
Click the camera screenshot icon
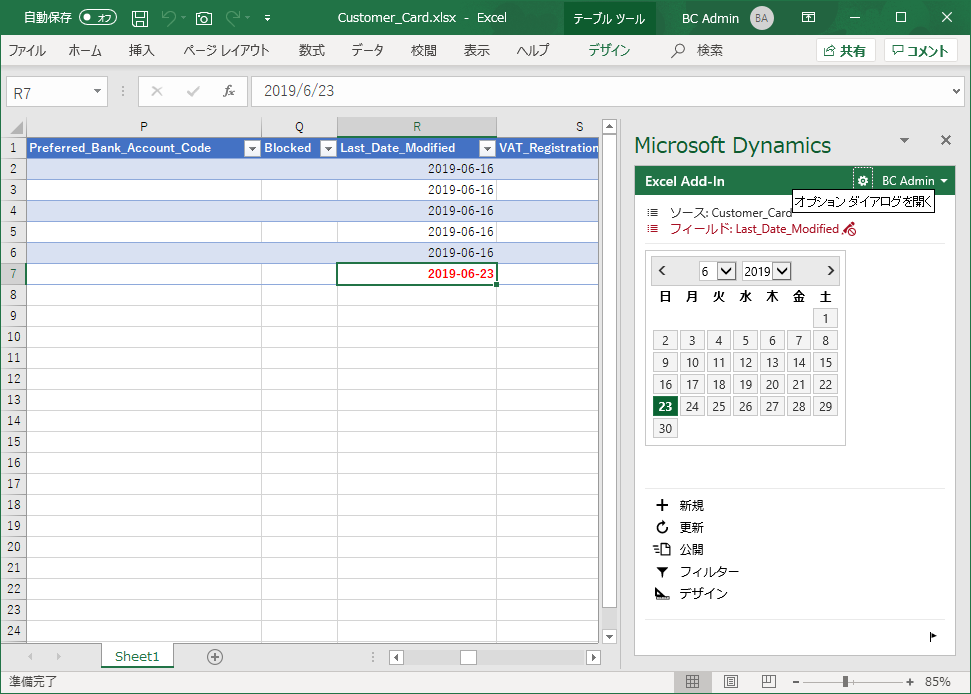204,18
